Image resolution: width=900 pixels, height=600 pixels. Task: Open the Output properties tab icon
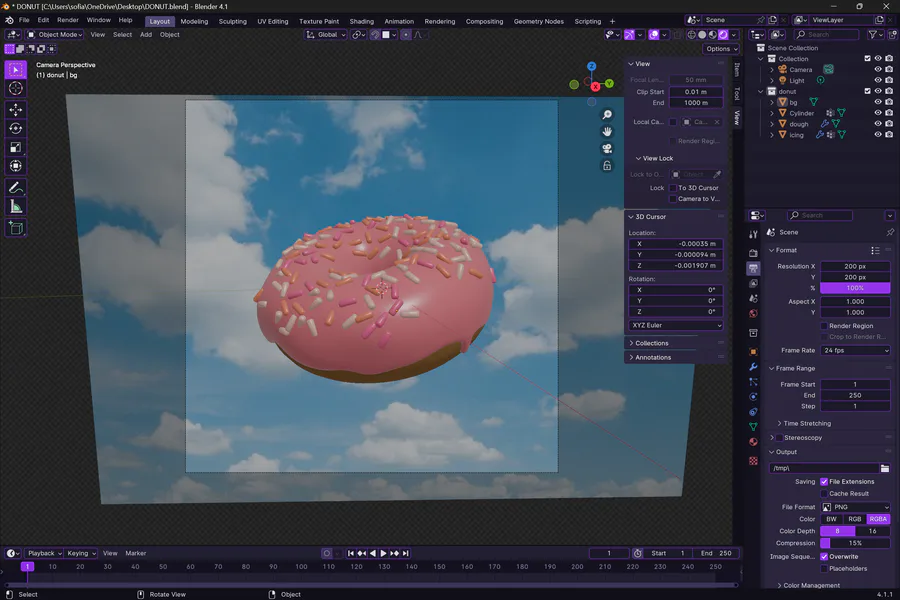(753, 268)
